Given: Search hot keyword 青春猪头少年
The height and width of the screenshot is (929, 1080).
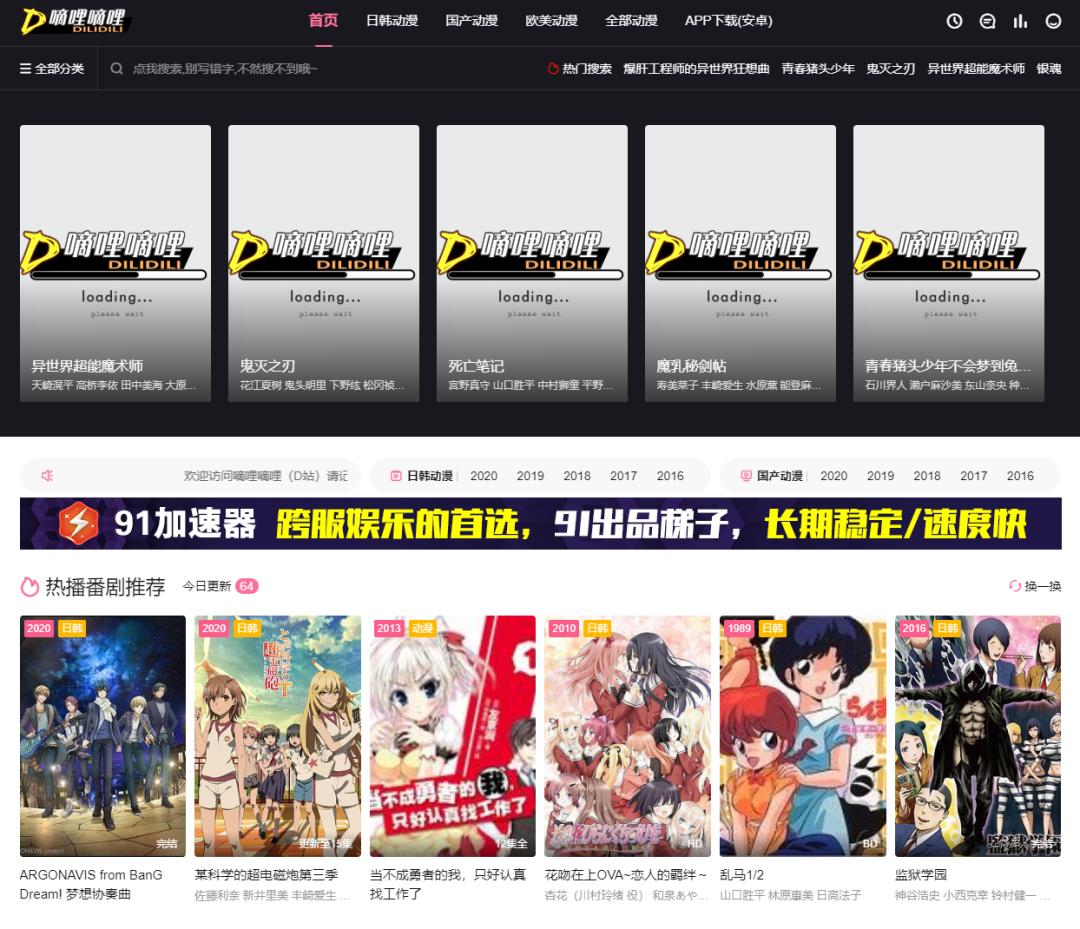Looking at the screenshot, I should click(x=818, y=69).
